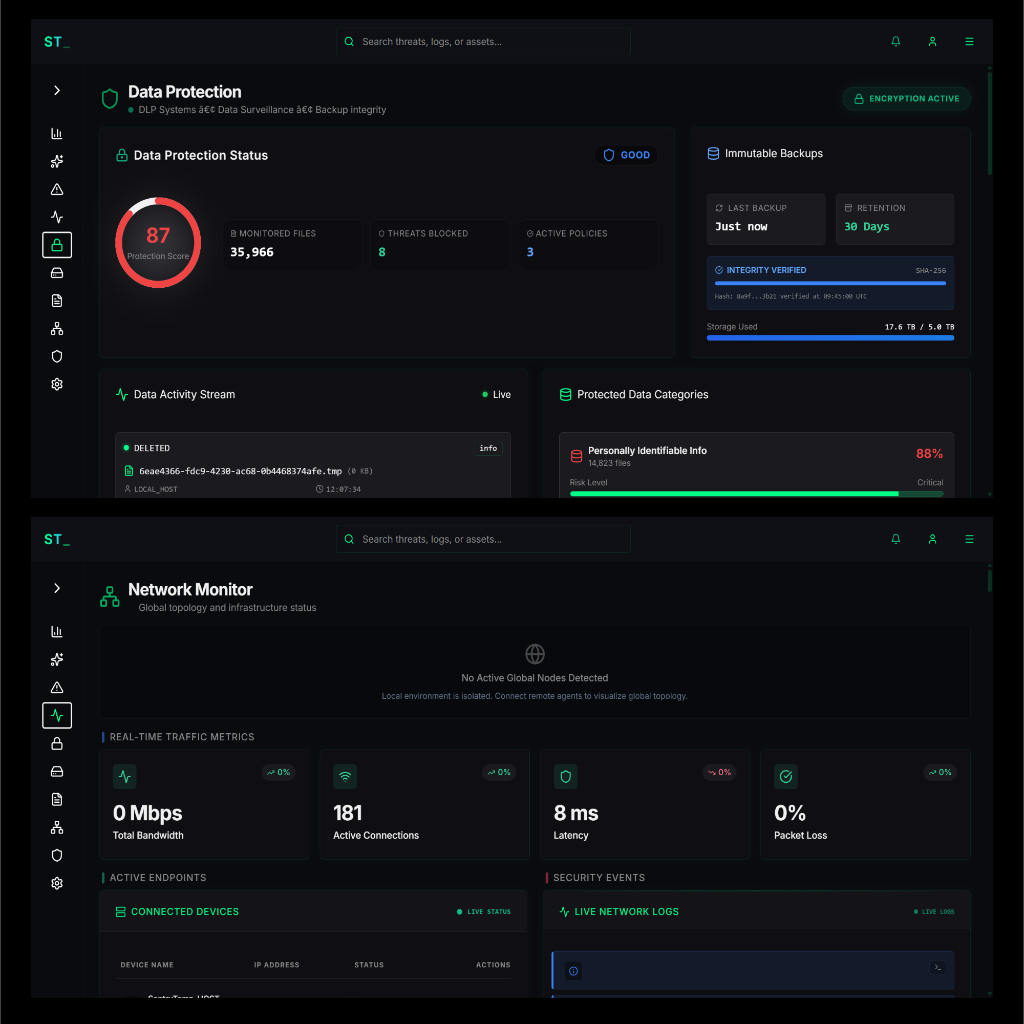This screenshot has height=1024, width=1024.
Task: Select highlighted activity icon in Network Monitor sidebar
Action: (57, 715)
